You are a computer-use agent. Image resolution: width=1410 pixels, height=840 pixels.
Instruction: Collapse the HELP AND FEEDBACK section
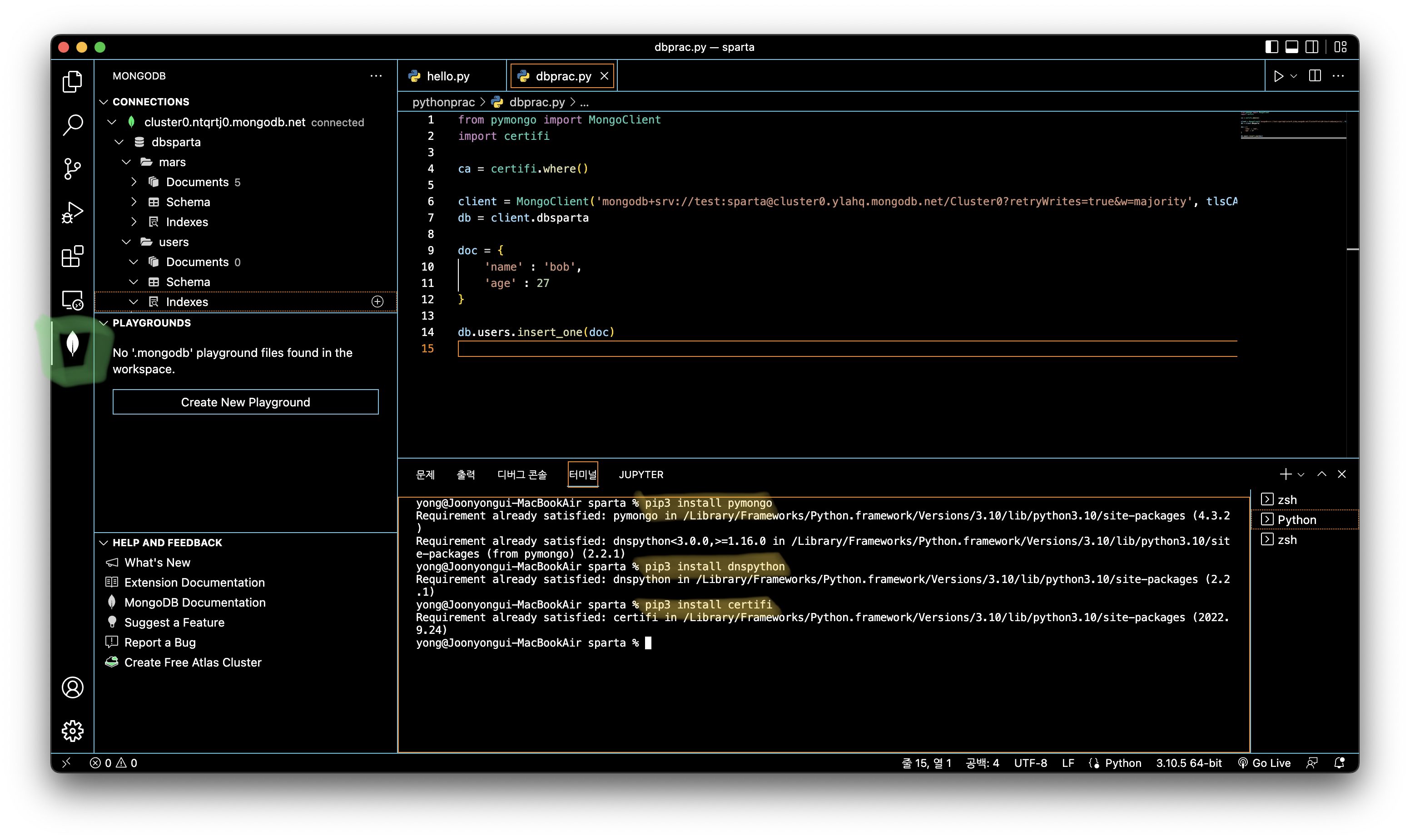pyautogui.click(x=104, y=543)
